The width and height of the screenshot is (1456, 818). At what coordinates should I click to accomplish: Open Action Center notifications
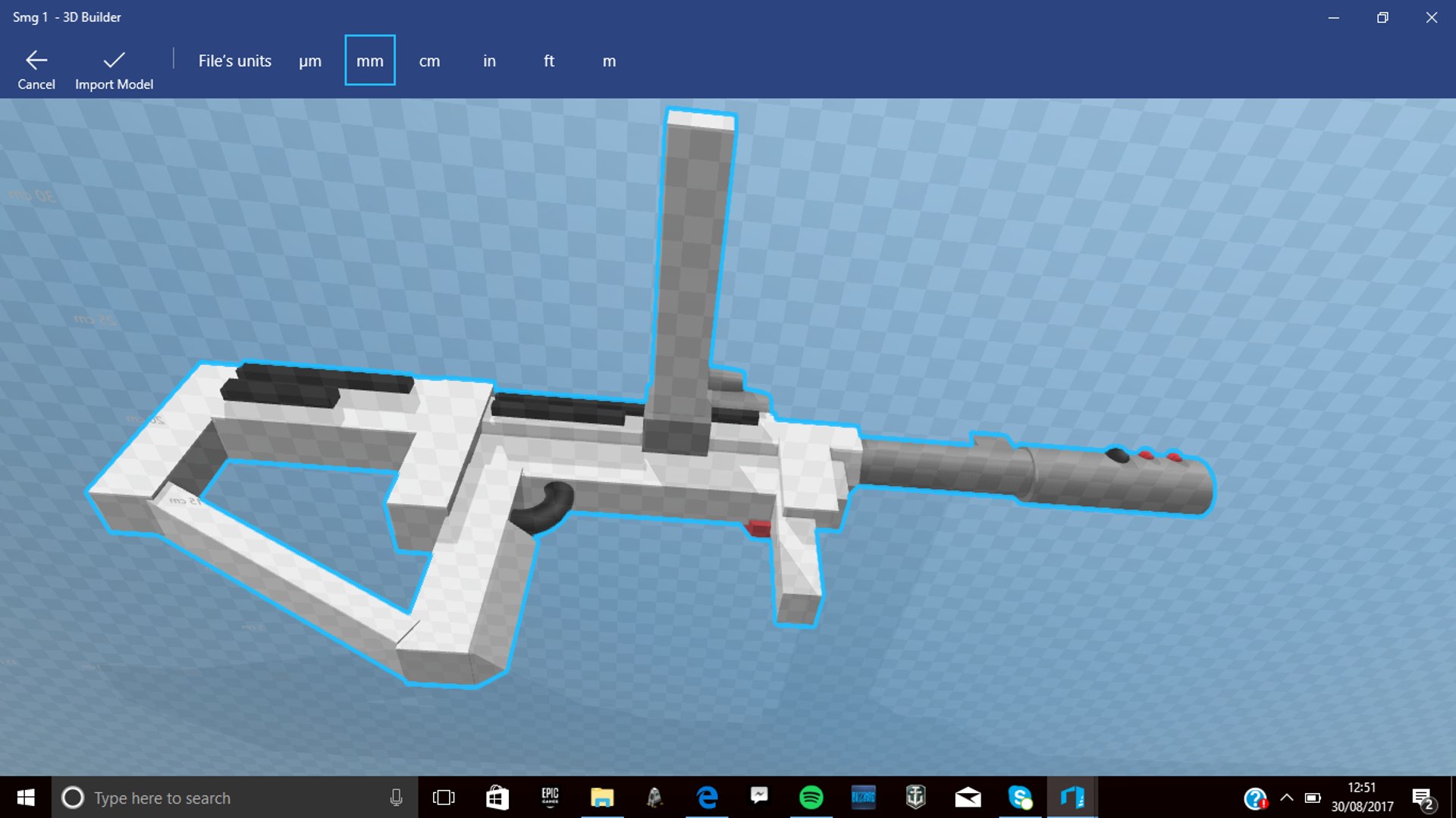point(1423,798)
